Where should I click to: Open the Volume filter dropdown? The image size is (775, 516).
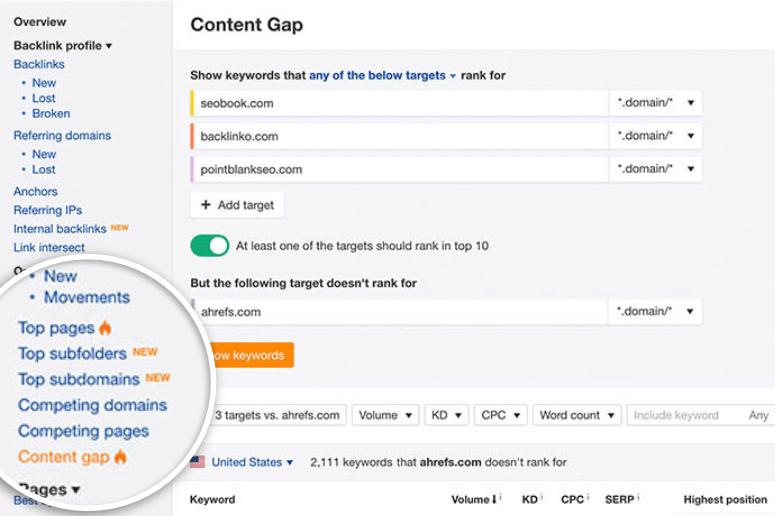click(x=386, y=415)
